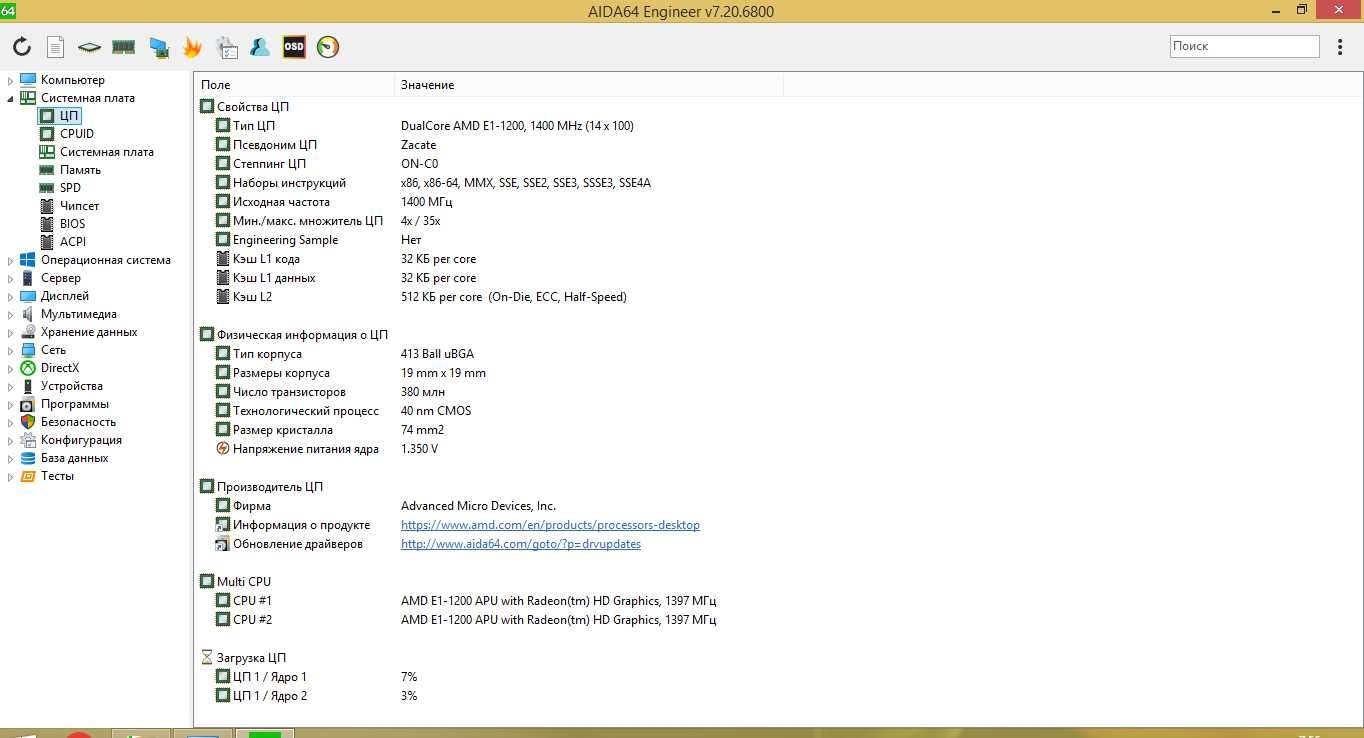Open the gauge SensorPanel toolbar icon
This screenshot has height=738, width=1364.
[328, 47]
